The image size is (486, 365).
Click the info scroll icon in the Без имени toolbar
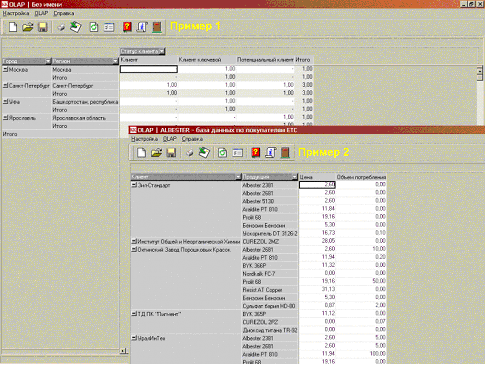click(x=142, y=27)
